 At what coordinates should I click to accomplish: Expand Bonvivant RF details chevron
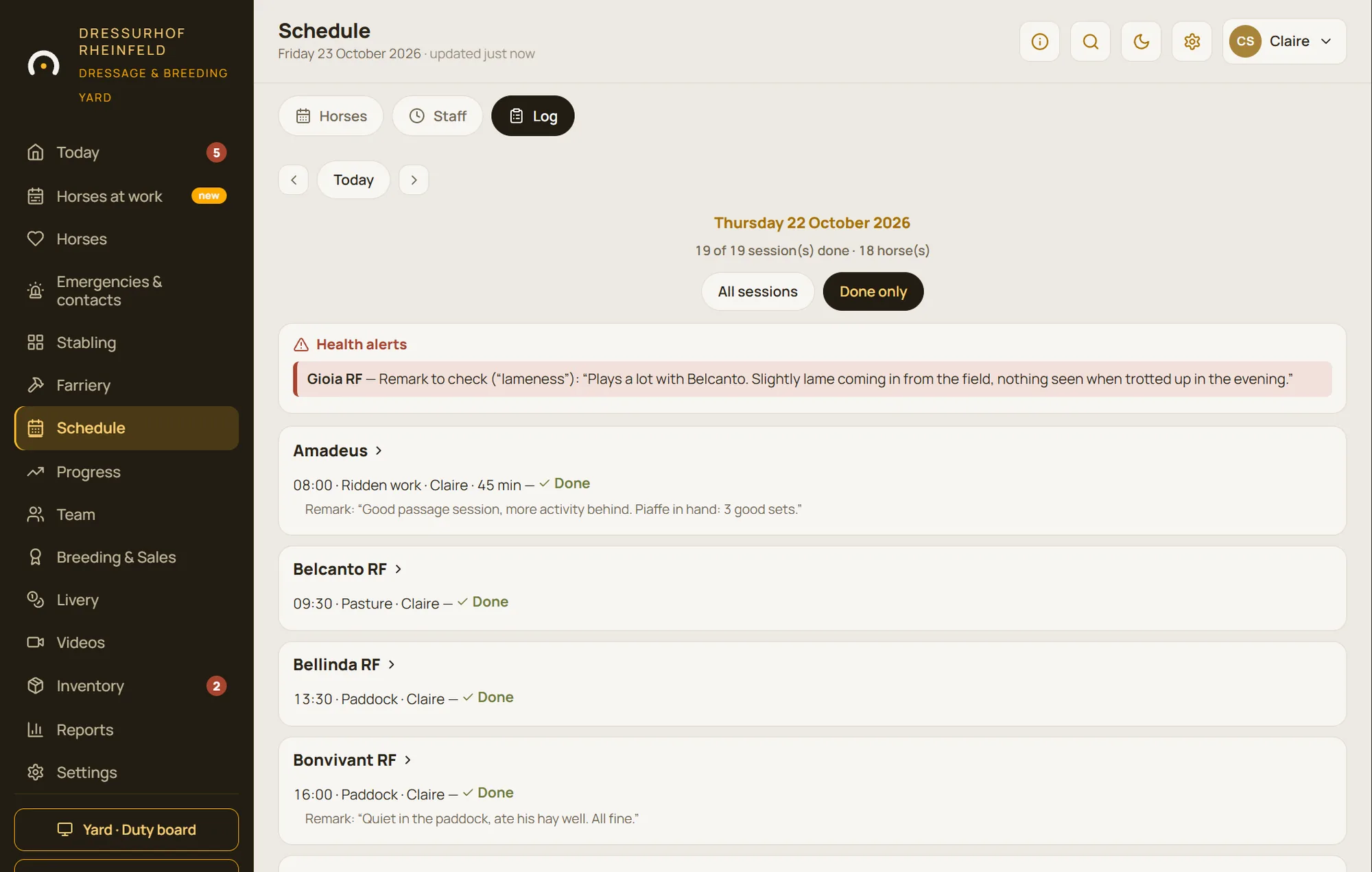pyautogui.click(x=407, y=760)
